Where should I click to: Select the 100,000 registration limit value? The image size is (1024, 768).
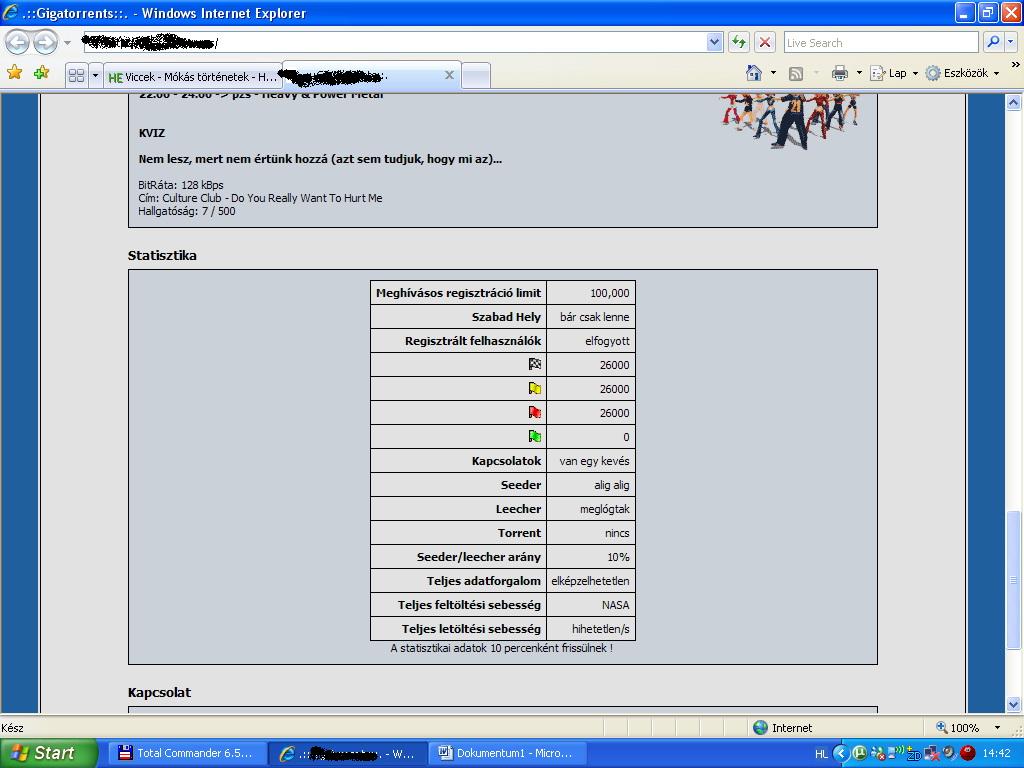point(610,293)
